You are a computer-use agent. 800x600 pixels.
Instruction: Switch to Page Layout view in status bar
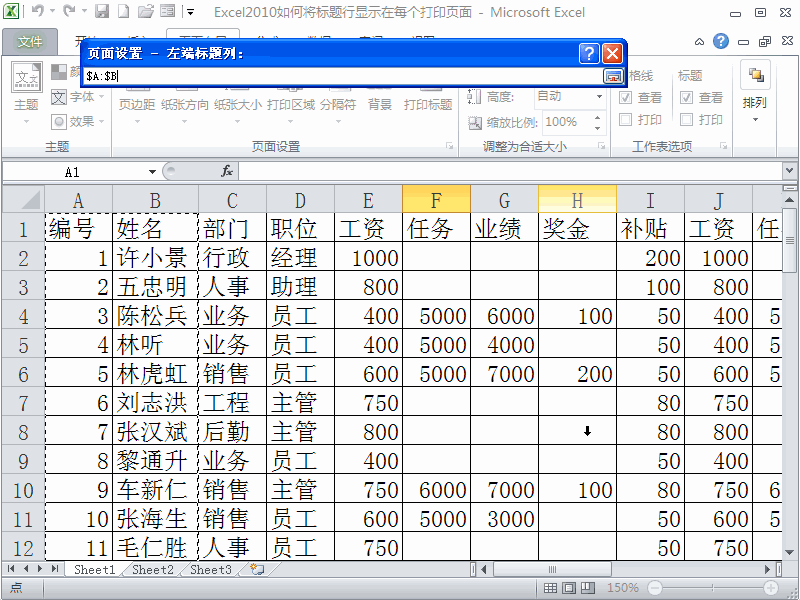coord(569,588)
